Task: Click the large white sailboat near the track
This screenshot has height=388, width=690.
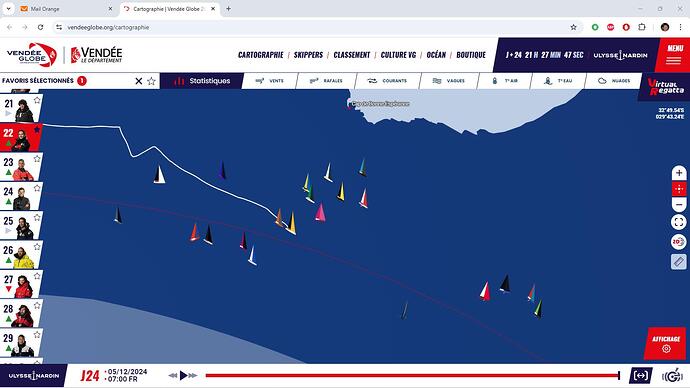Action: [159, 175]
